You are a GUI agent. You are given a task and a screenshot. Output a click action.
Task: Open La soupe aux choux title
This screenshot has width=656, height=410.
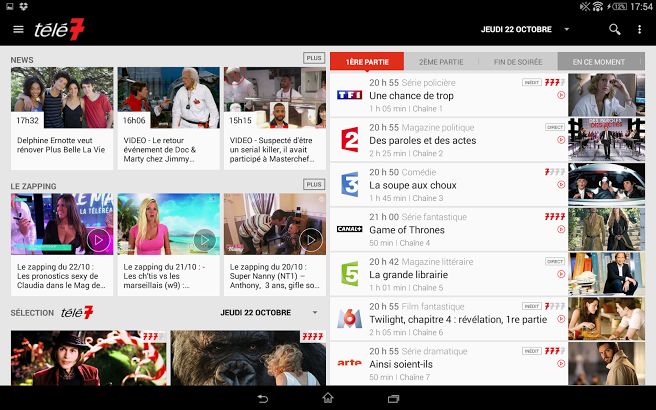(x=413, y=185)
